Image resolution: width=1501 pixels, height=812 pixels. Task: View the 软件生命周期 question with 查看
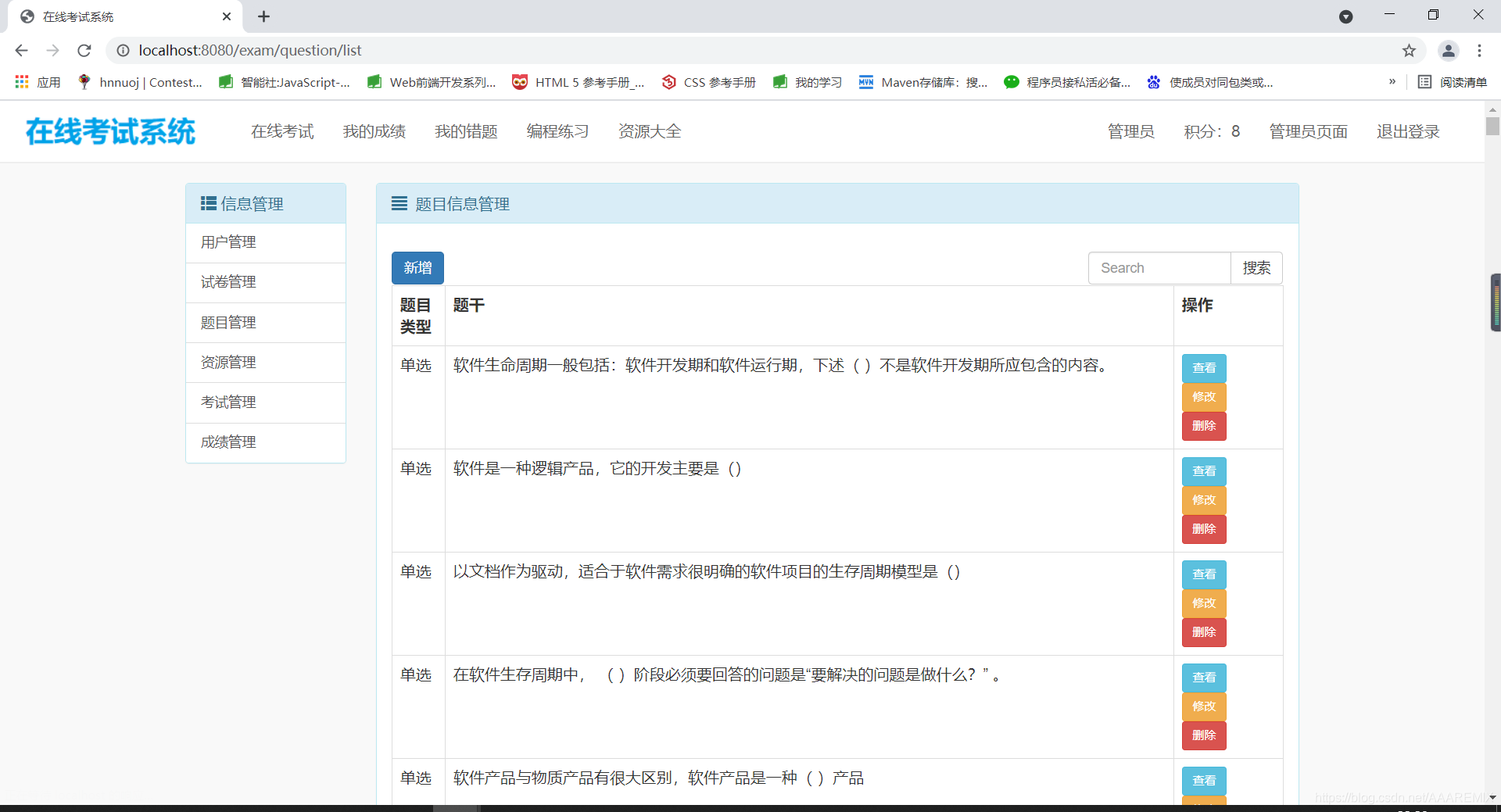click(x=1204, y=368)
